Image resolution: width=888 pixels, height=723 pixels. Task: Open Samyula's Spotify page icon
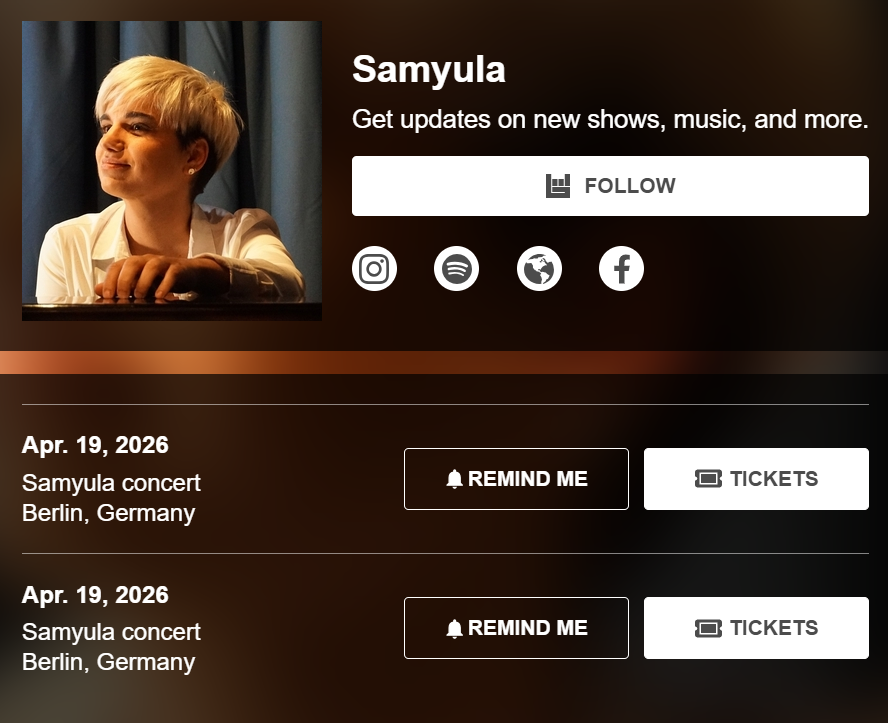[x=456, y=269]
